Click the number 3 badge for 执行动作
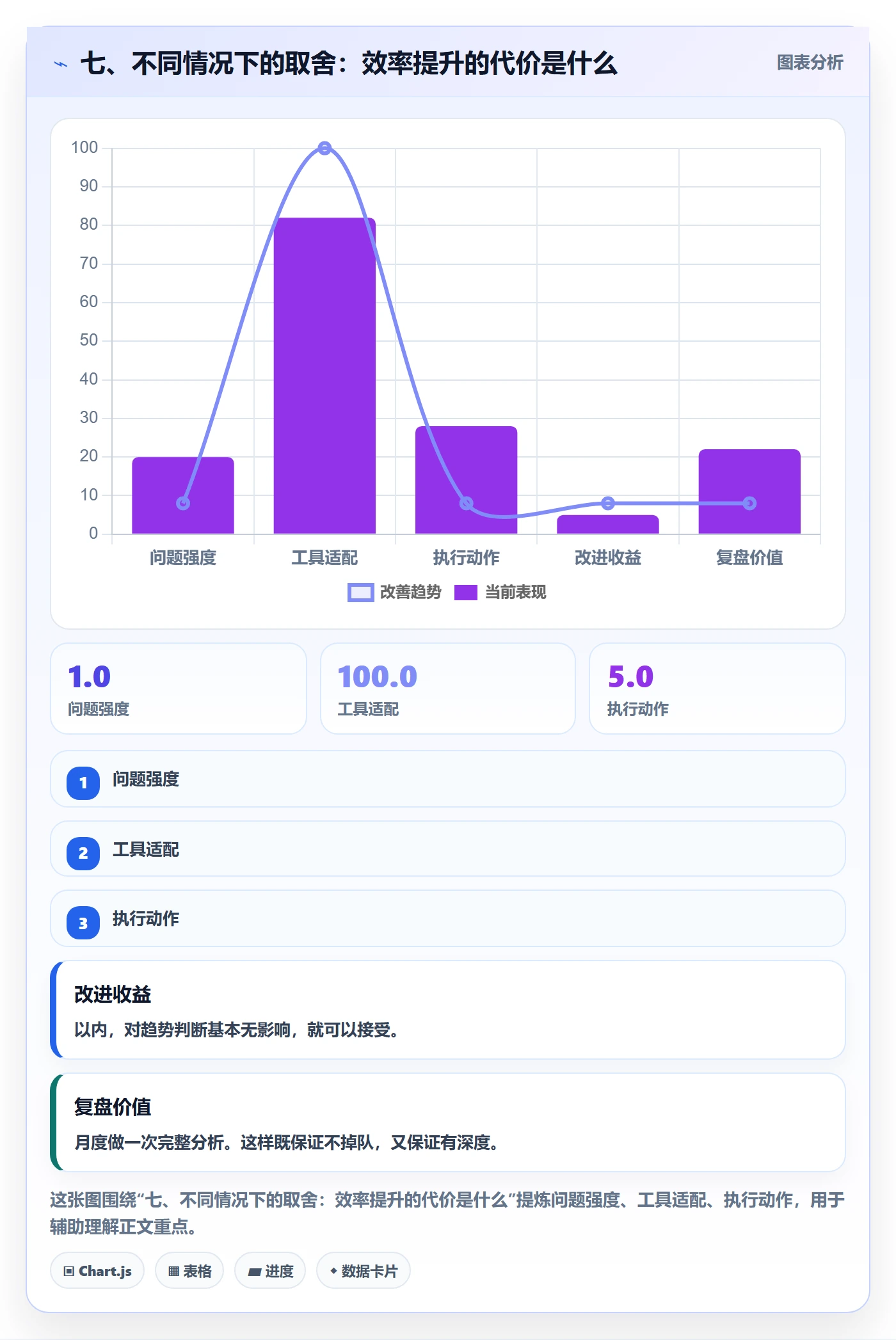The width and height of the screenshot is (896, 1340). click(83, 923)
